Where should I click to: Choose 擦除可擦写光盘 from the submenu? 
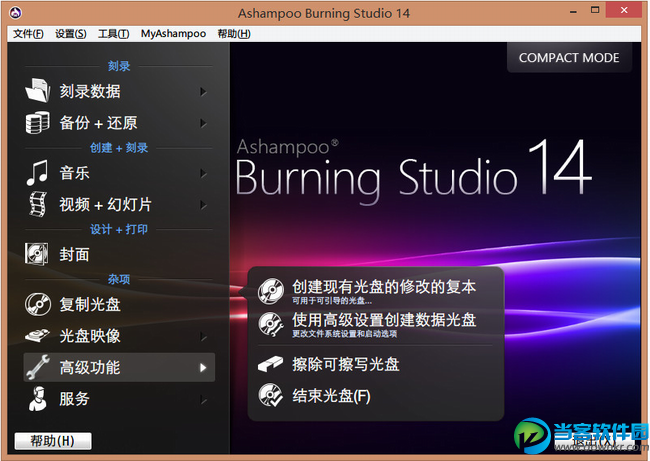346,364
